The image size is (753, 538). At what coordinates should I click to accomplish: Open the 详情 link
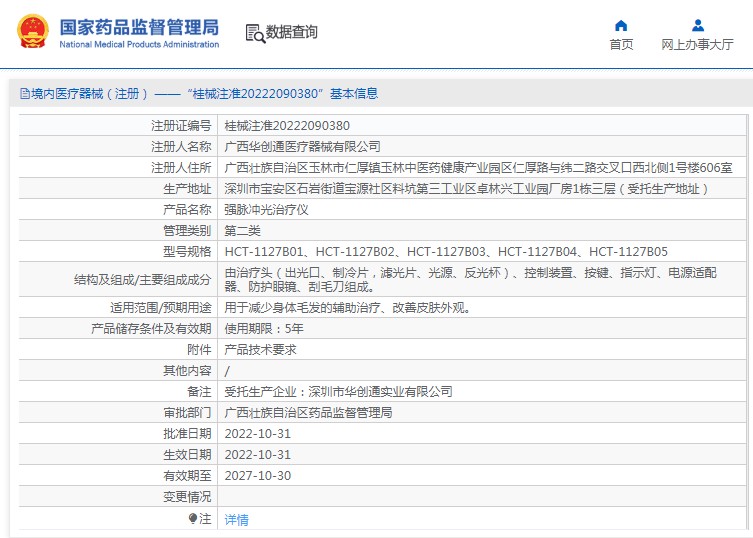(x=237, y=519)
